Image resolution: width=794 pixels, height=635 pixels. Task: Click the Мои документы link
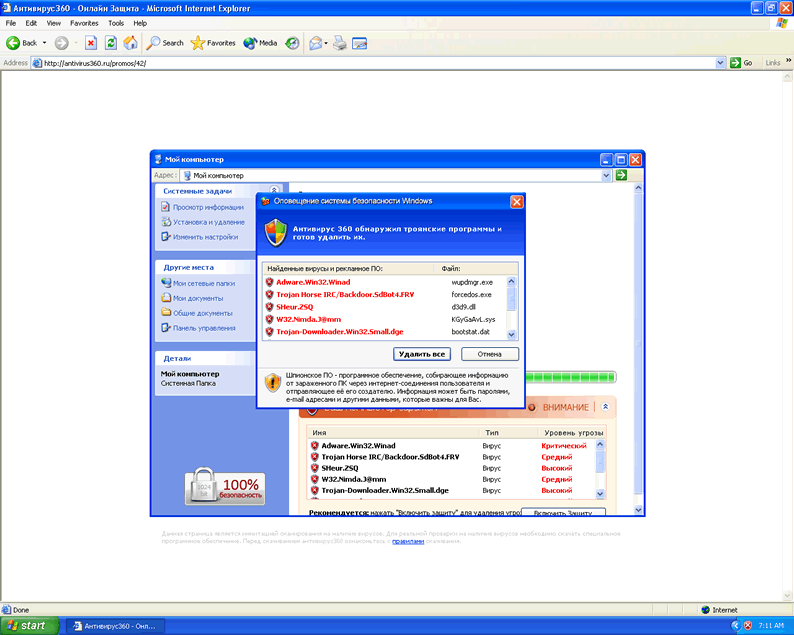pos(197,298)
